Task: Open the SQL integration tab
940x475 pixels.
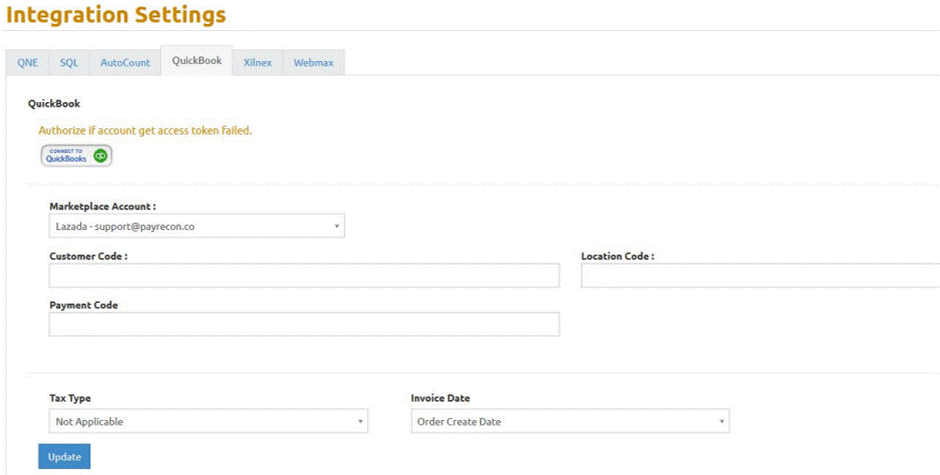Action: 69,62
